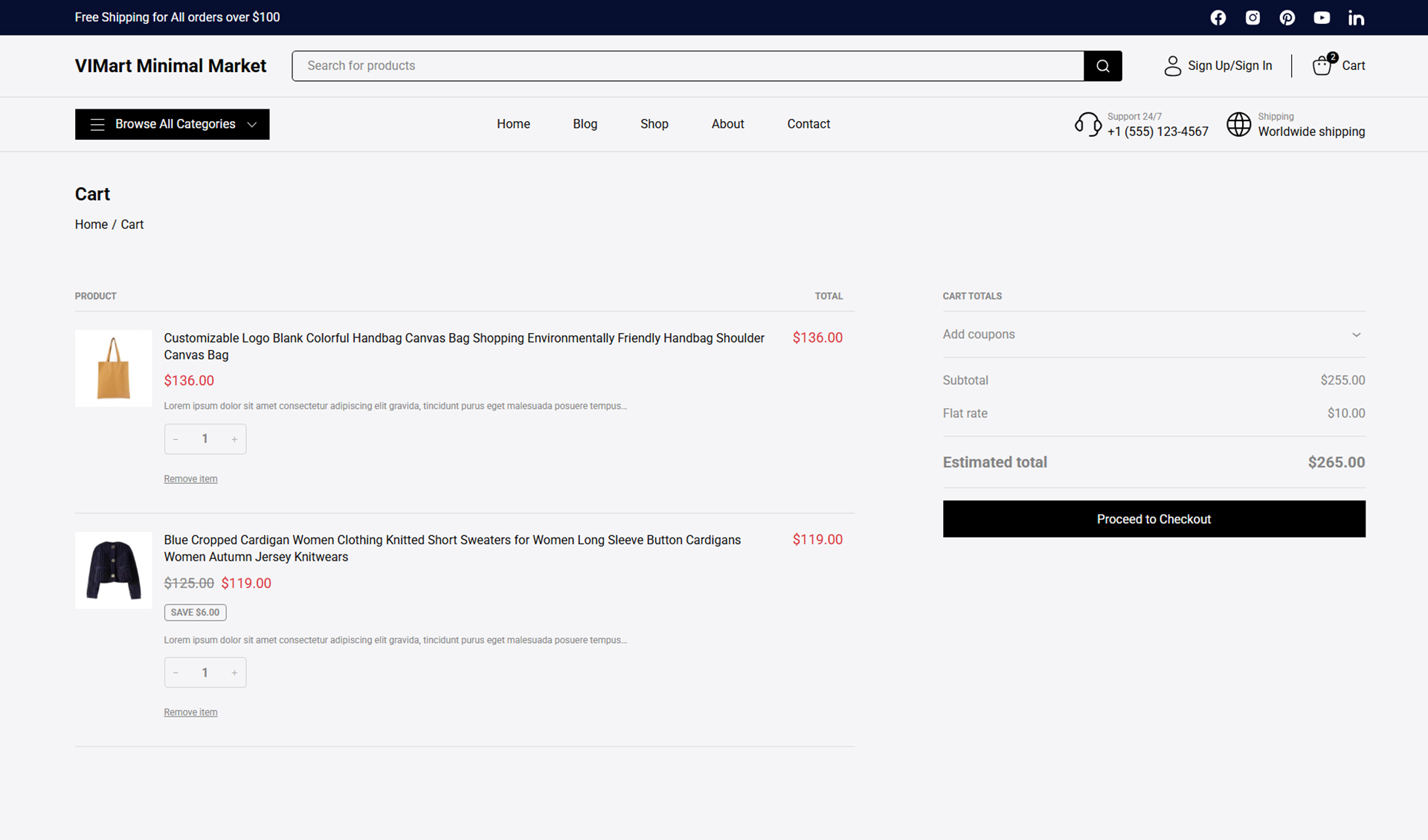The width and height of the screenshot is (1428, 840).
Task: Expand the Browse All Categories menu
Action: pos(172,124)
